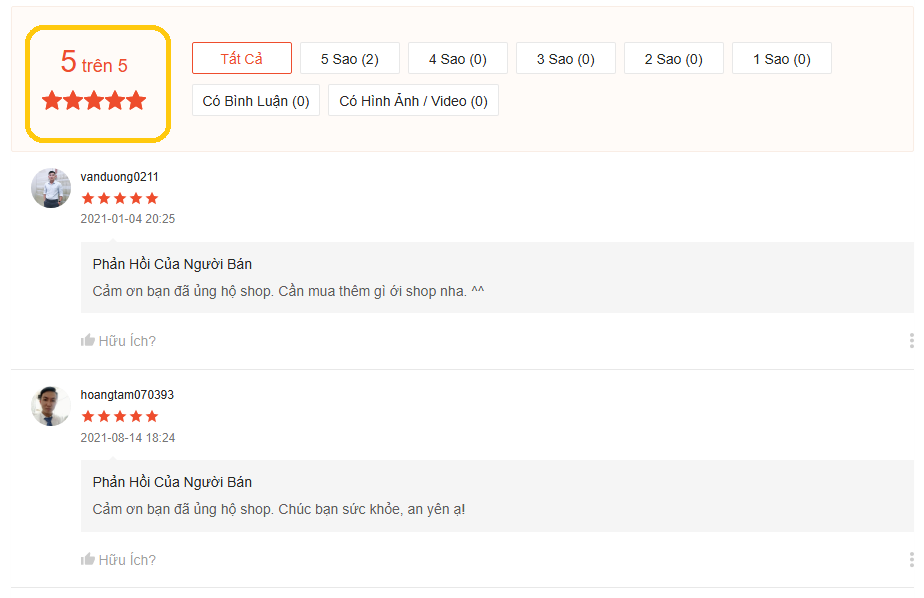Click the five-star rating under vanduong0211

[x=119, y=198]
